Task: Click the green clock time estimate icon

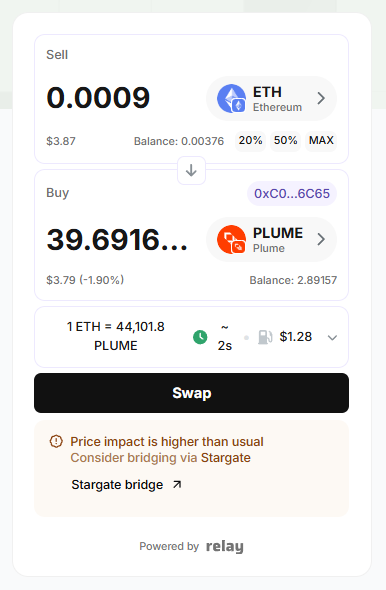Action: pos(200,337)
